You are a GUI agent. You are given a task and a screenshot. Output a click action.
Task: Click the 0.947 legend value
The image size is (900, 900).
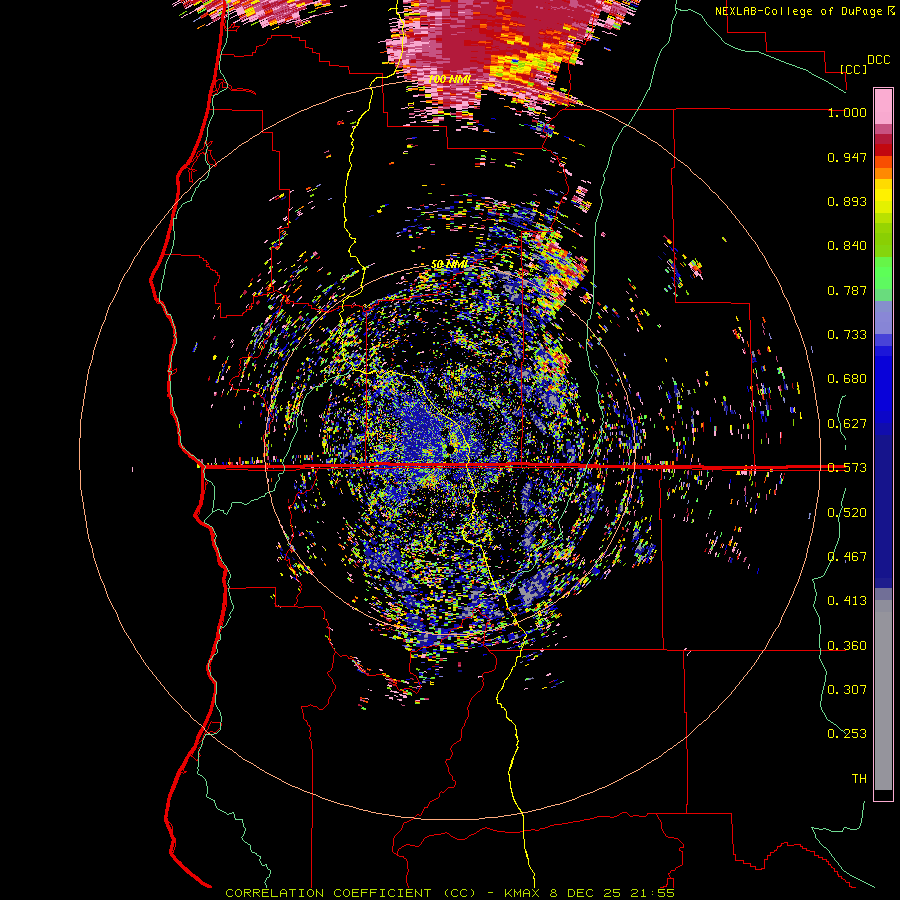tap(847, 157)
